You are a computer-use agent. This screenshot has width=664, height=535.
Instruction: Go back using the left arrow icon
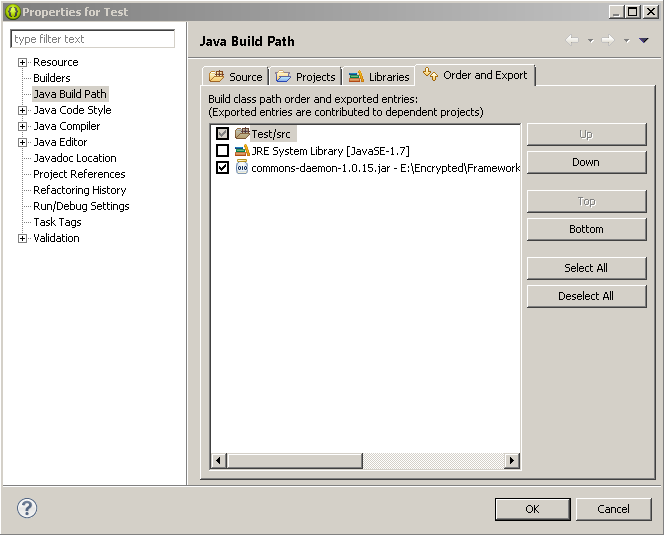[572, 40]
